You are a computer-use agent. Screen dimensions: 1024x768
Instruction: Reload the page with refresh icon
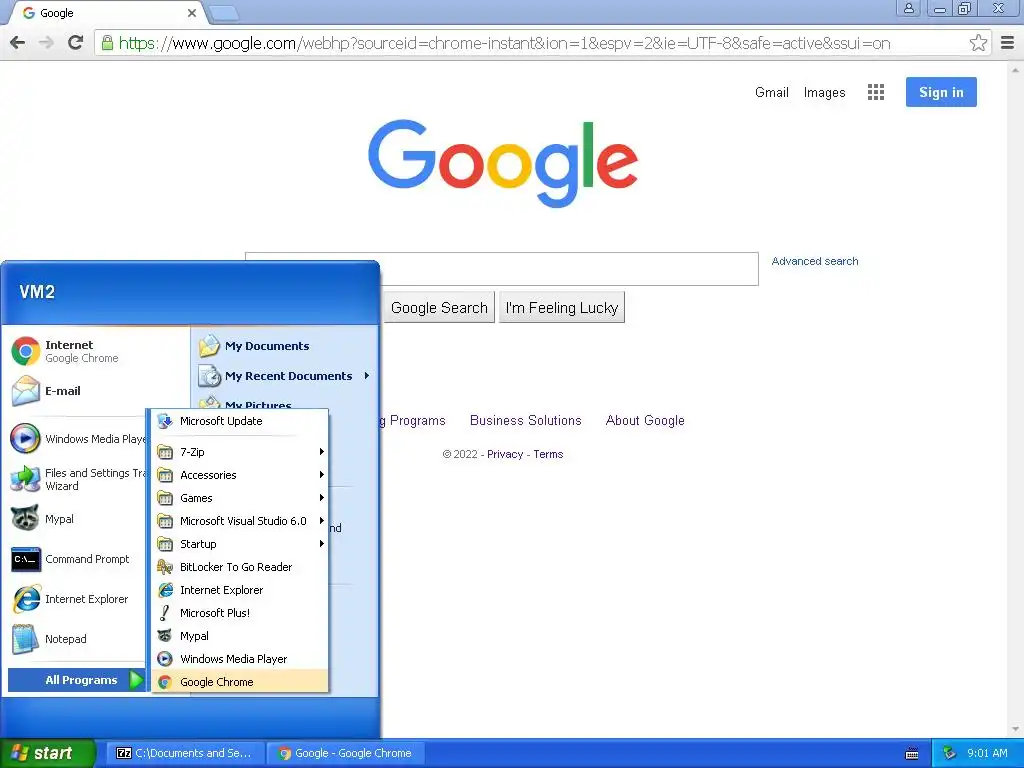(x=76, y=43)
